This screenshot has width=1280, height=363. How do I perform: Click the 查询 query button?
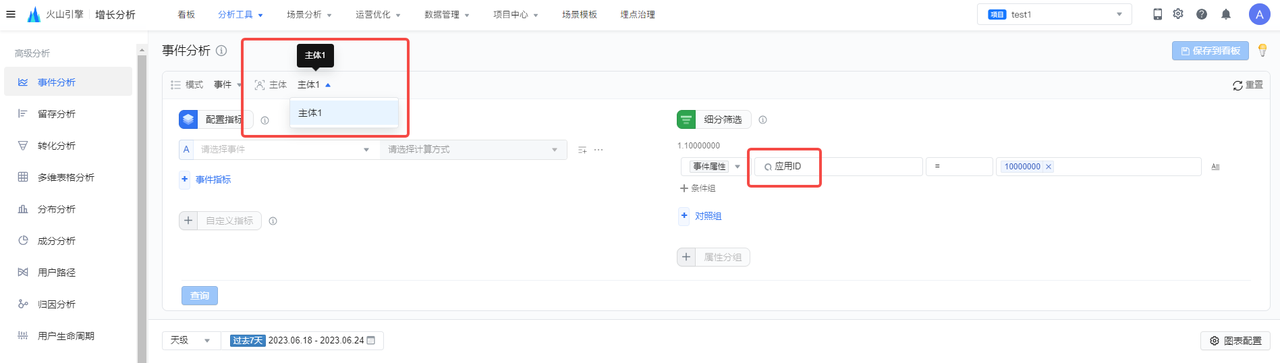pyautogui.click(x=200, y=296)
